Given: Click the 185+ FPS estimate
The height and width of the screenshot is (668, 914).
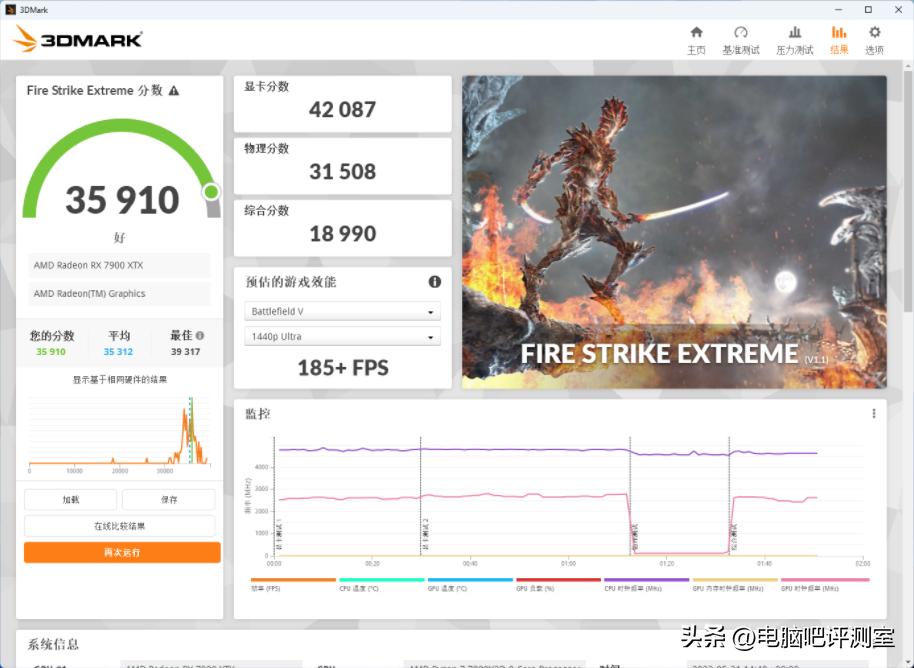Looking at the screenshot, I should pos(343,368).
